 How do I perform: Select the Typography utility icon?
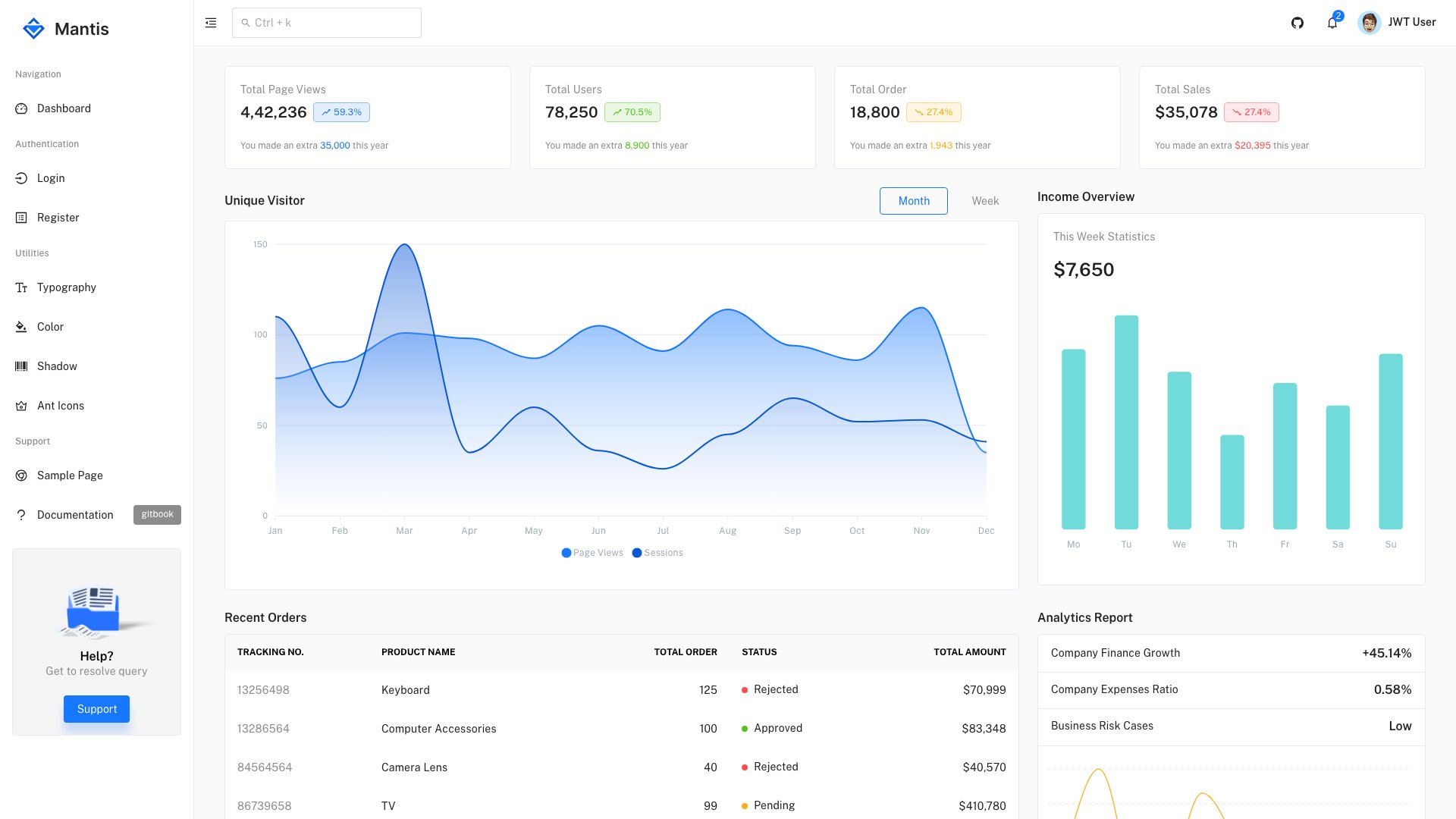pyautogui.click(x=21, y=287)
